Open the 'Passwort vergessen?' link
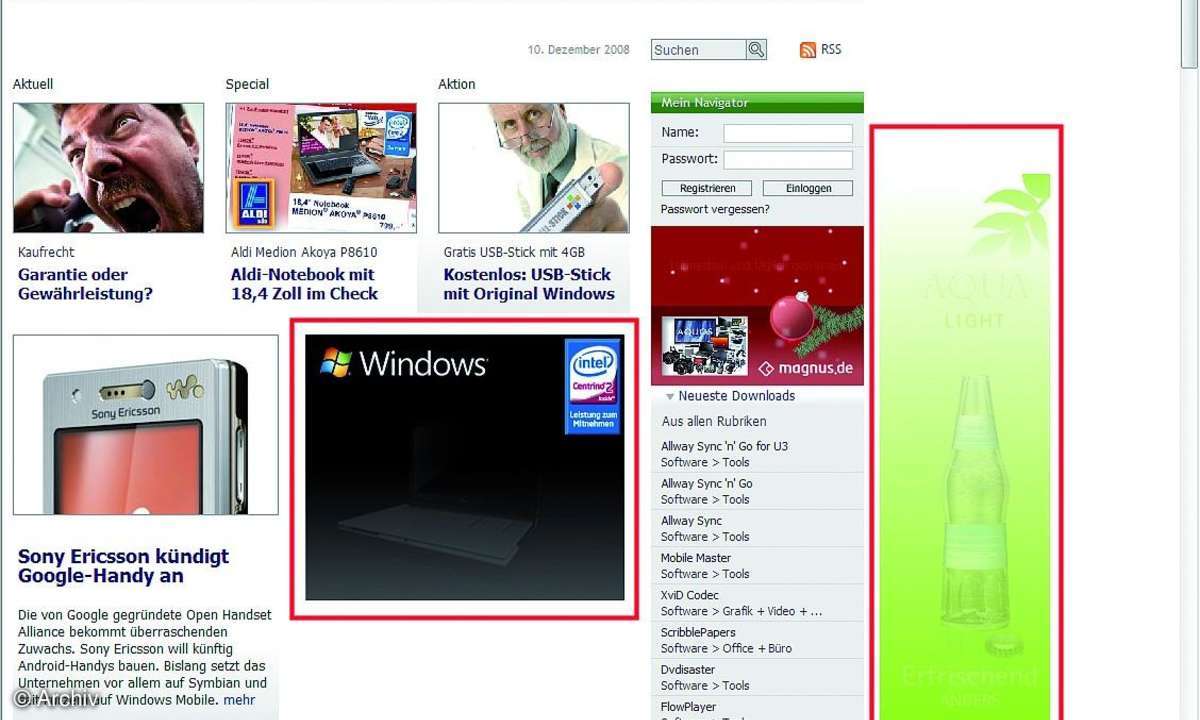1200x720 pixels. click(715, 209)
